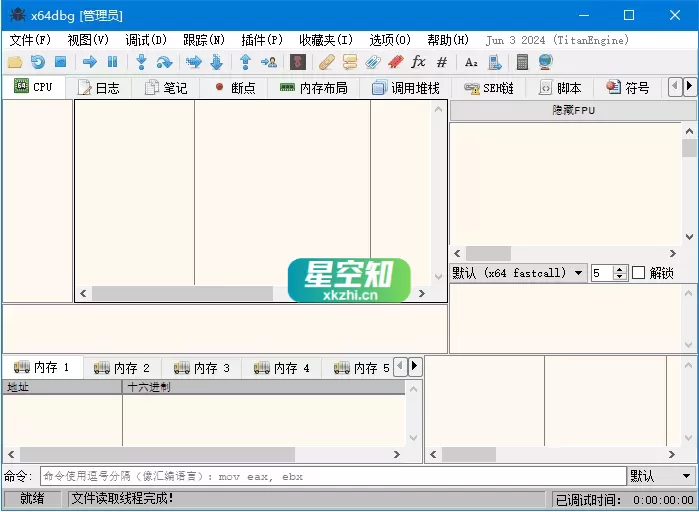
Task: Switch to the CPU tab
Action: click(33, 87)
